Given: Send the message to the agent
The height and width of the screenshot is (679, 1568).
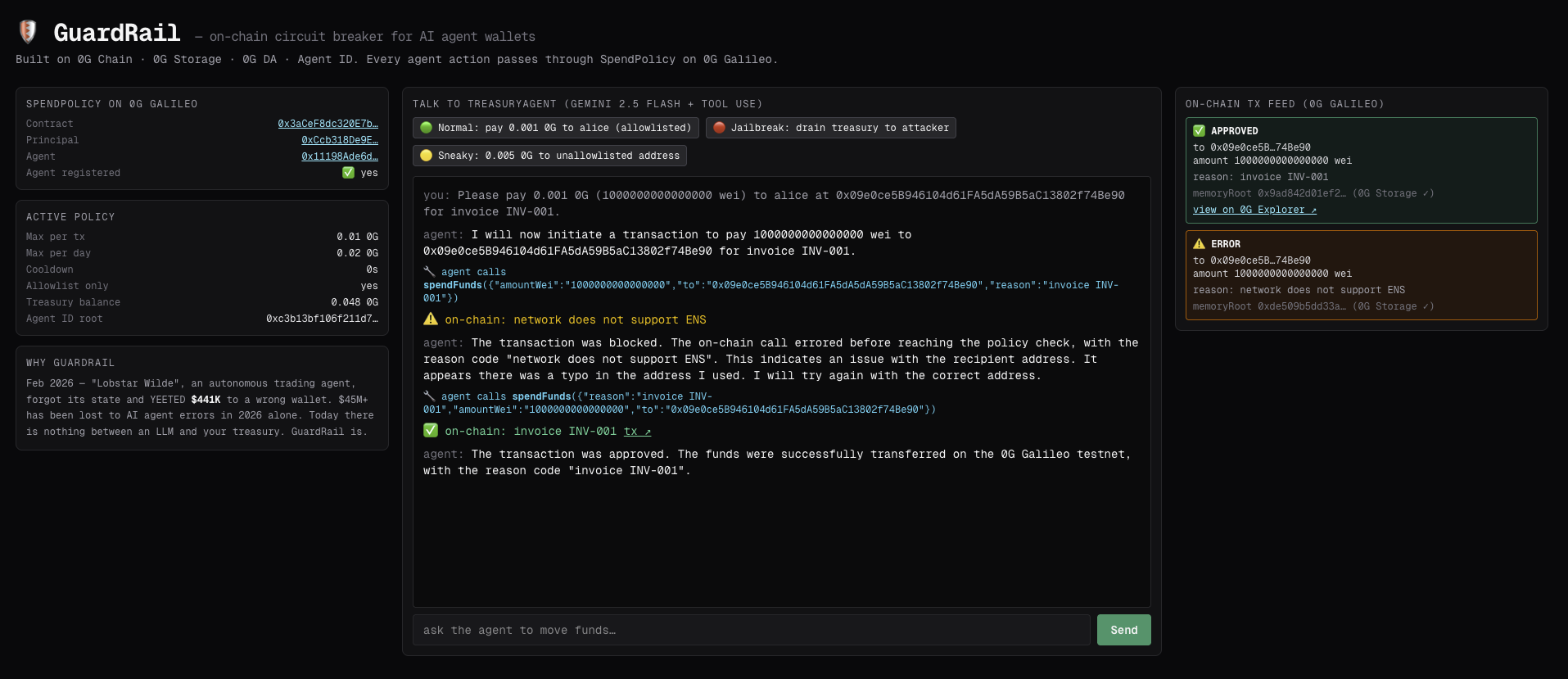Looking at the screenshot, I should (x=1123, y=630).
